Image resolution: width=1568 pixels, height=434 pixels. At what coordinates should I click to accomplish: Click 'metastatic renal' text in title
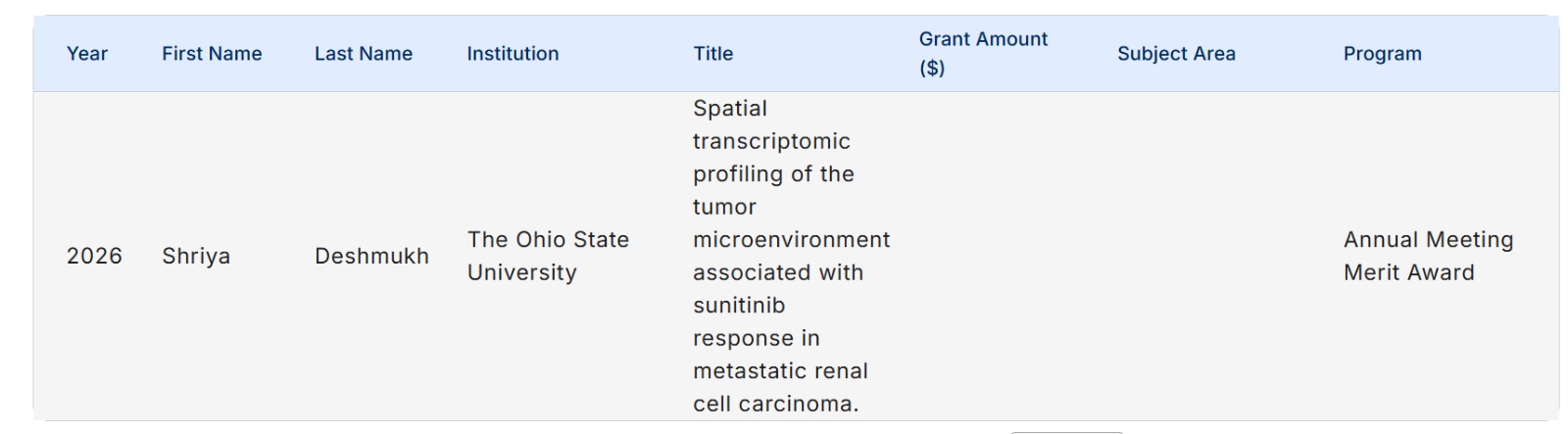click(x=780, y=371)
